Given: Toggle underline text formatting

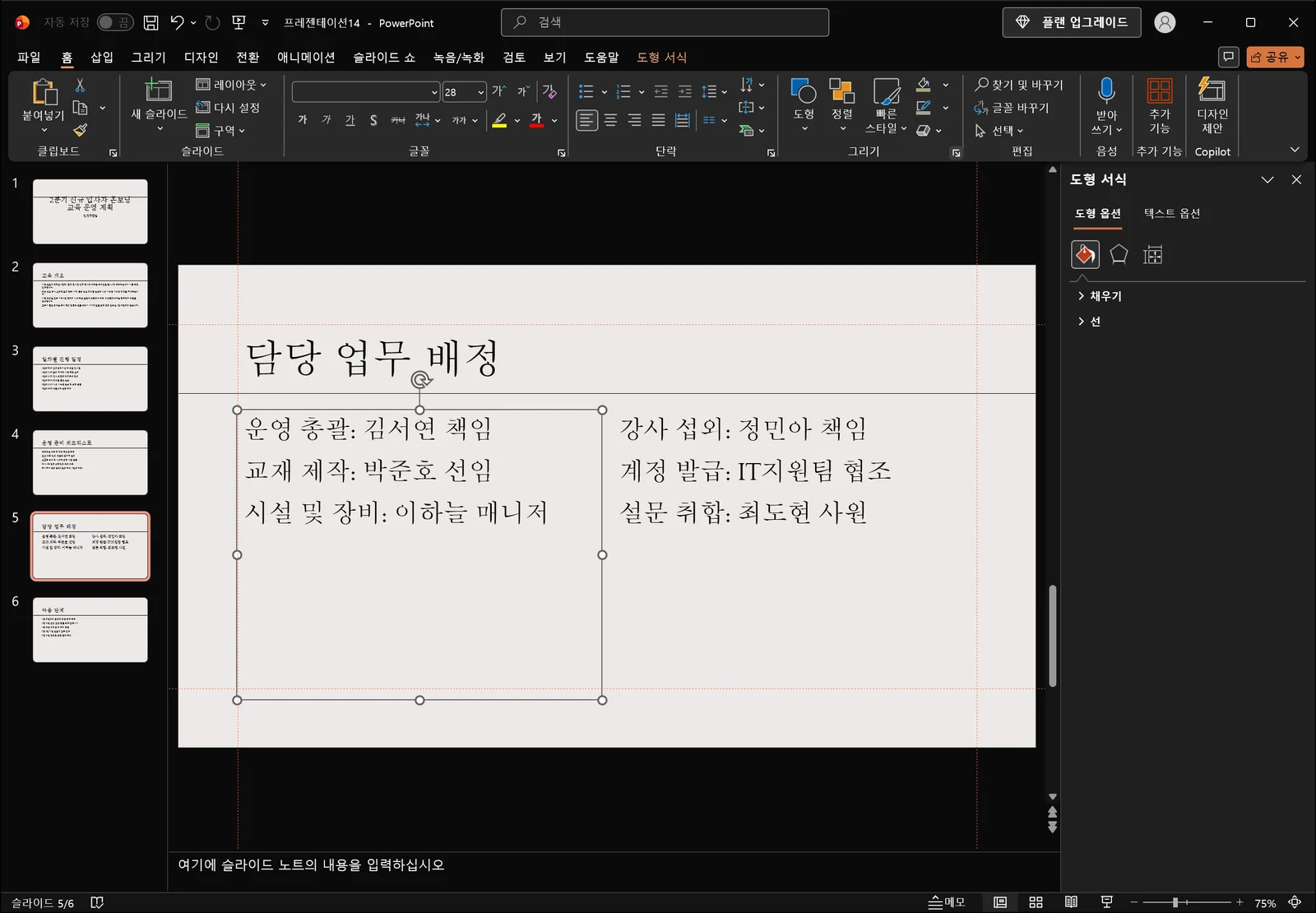Looking at the screenshot, I should (350, 120).
